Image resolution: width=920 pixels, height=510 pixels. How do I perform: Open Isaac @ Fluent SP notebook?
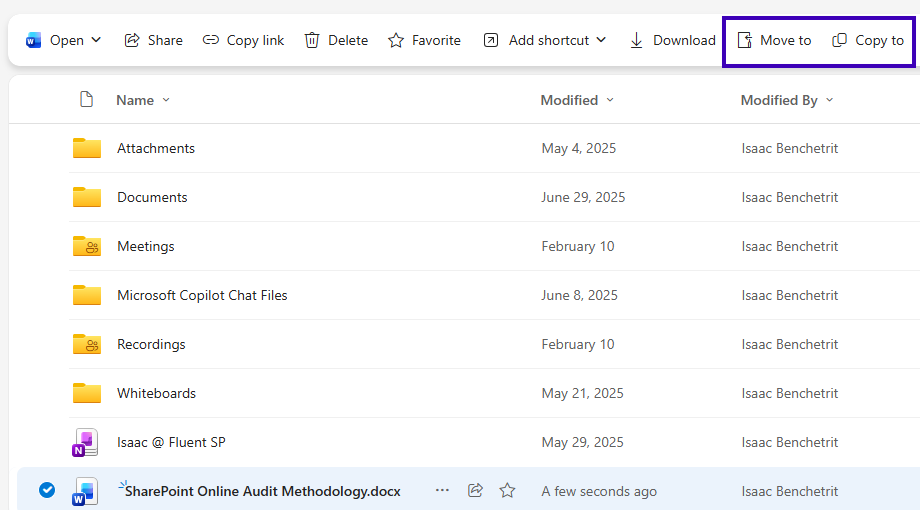[171, 443]
